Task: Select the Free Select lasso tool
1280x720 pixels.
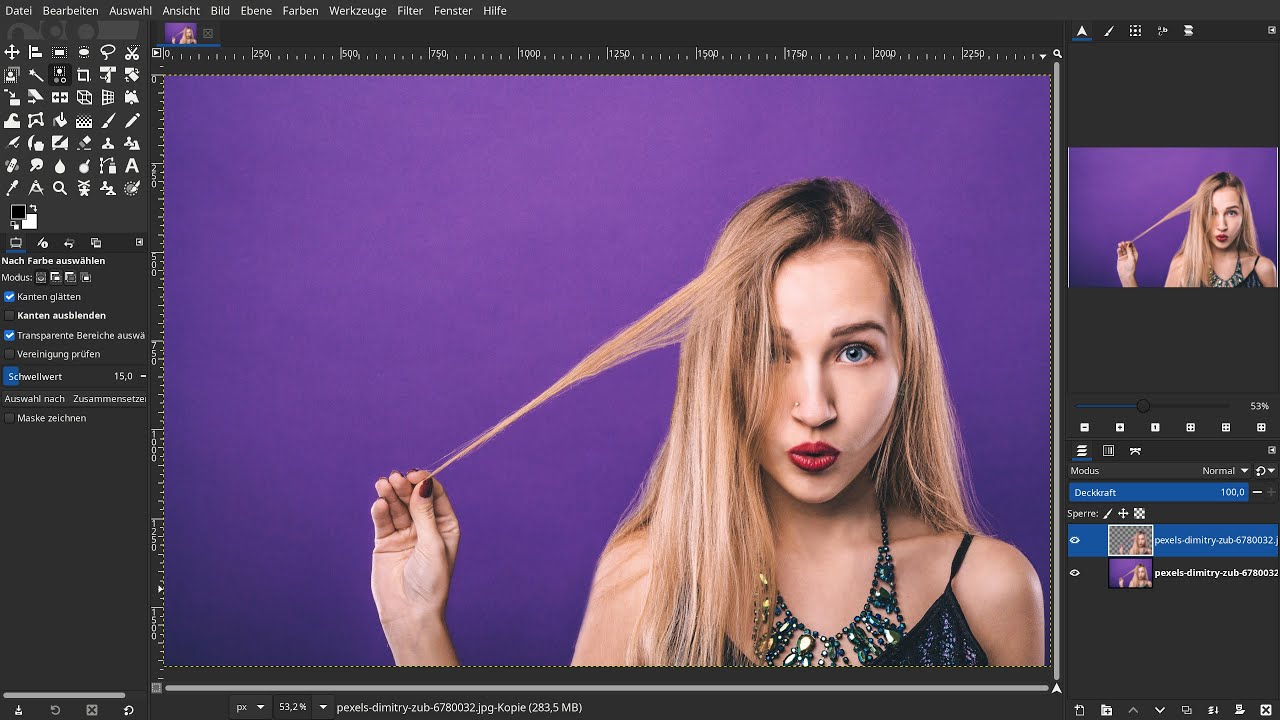Action: pos(108,51)
